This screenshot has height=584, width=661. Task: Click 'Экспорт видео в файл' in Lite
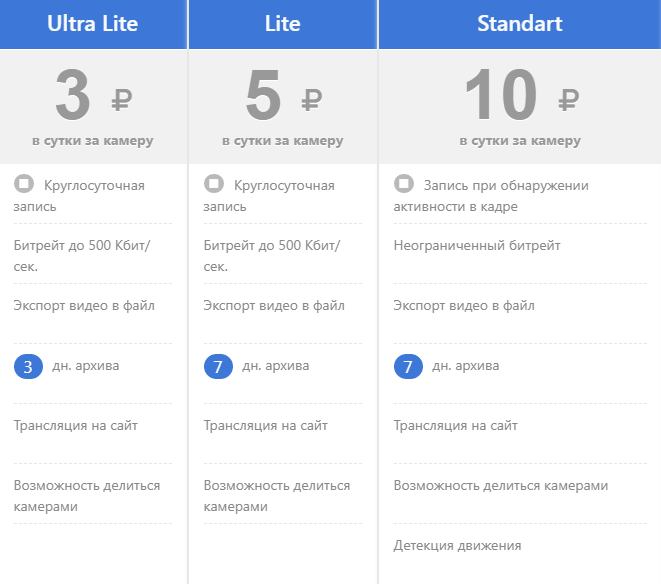(274, 305)
